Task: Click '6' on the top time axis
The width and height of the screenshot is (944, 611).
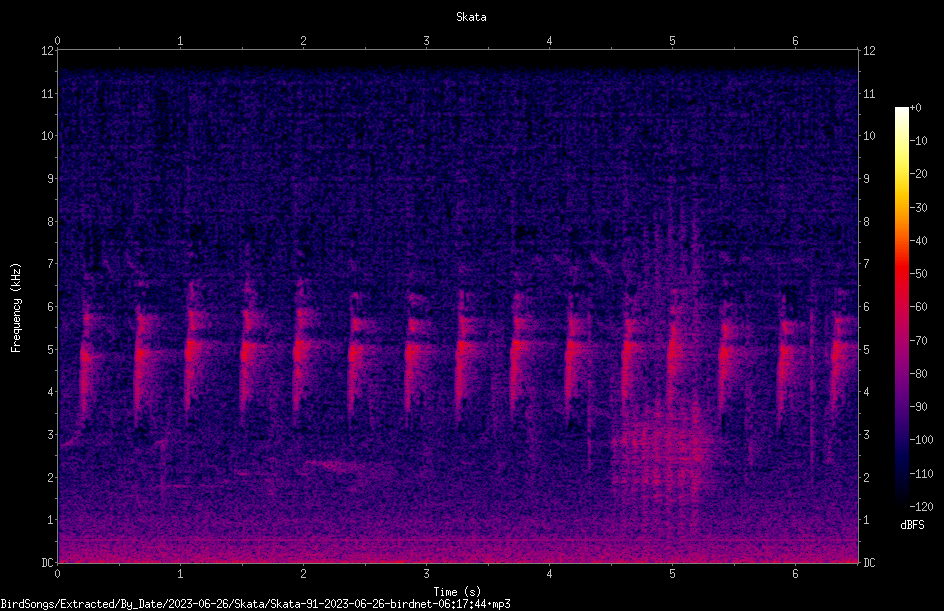Action: (x=795, y=41)
